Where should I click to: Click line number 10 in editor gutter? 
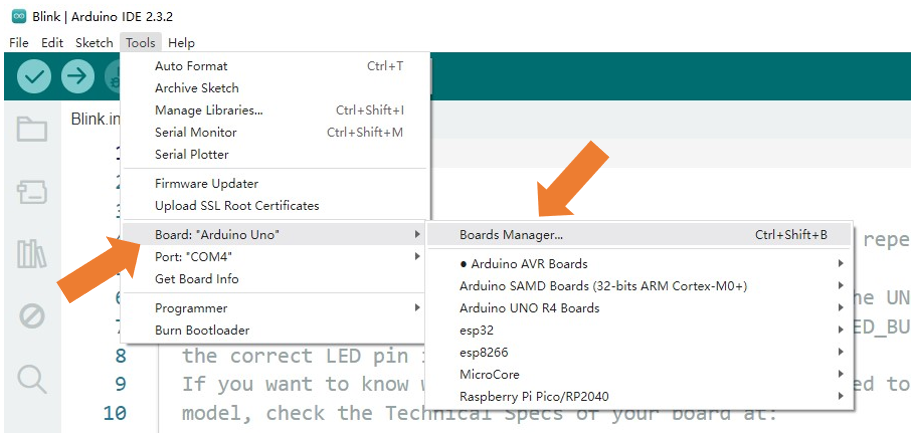click(114, 413)
